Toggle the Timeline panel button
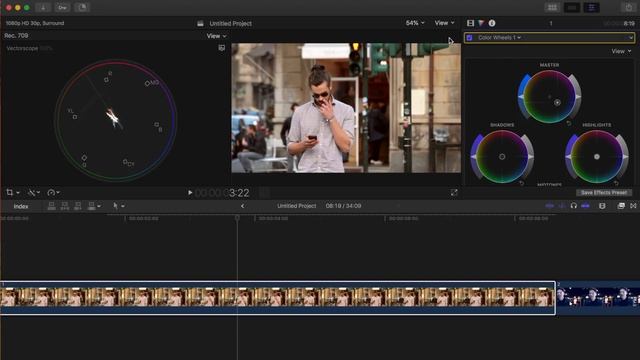This screenshot has width=640, height=360. click(572, 7)
